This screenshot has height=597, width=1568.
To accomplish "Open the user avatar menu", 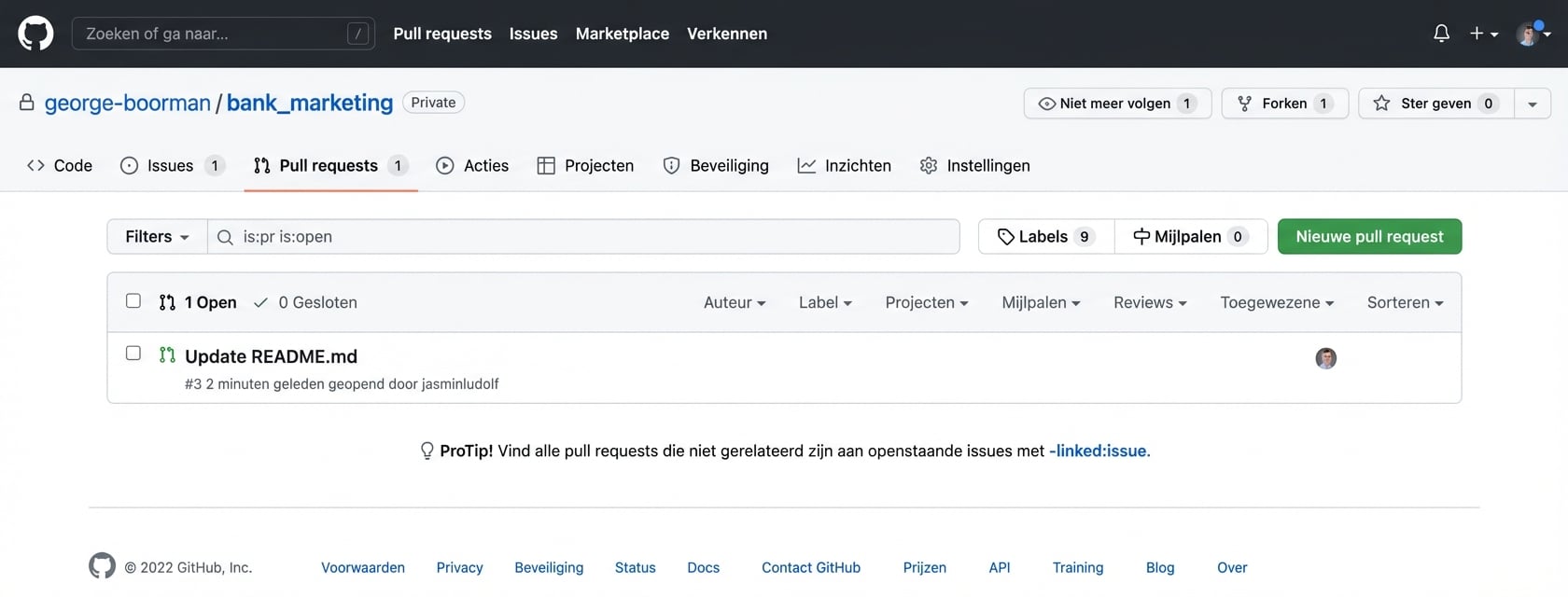I will (x=1533, y=34).
